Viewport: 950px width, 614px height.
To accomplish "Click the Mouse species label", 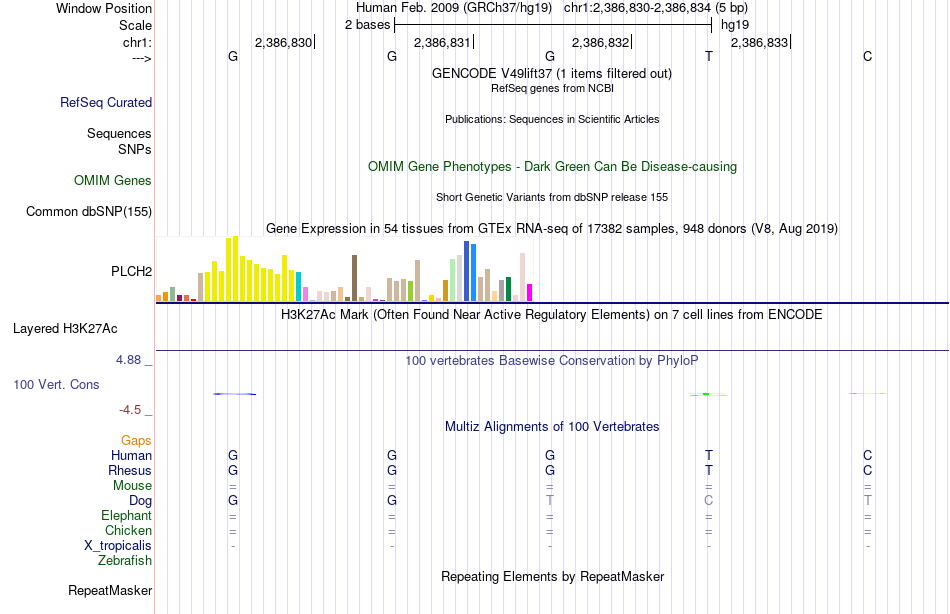I will tap(132, 486).
